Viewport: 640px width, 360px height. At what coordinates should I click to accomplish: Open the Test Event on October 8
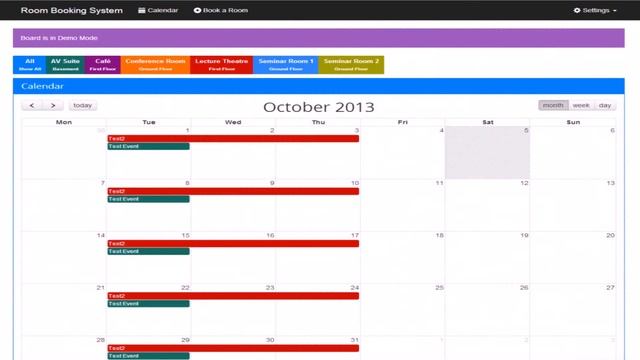[148, 199]
